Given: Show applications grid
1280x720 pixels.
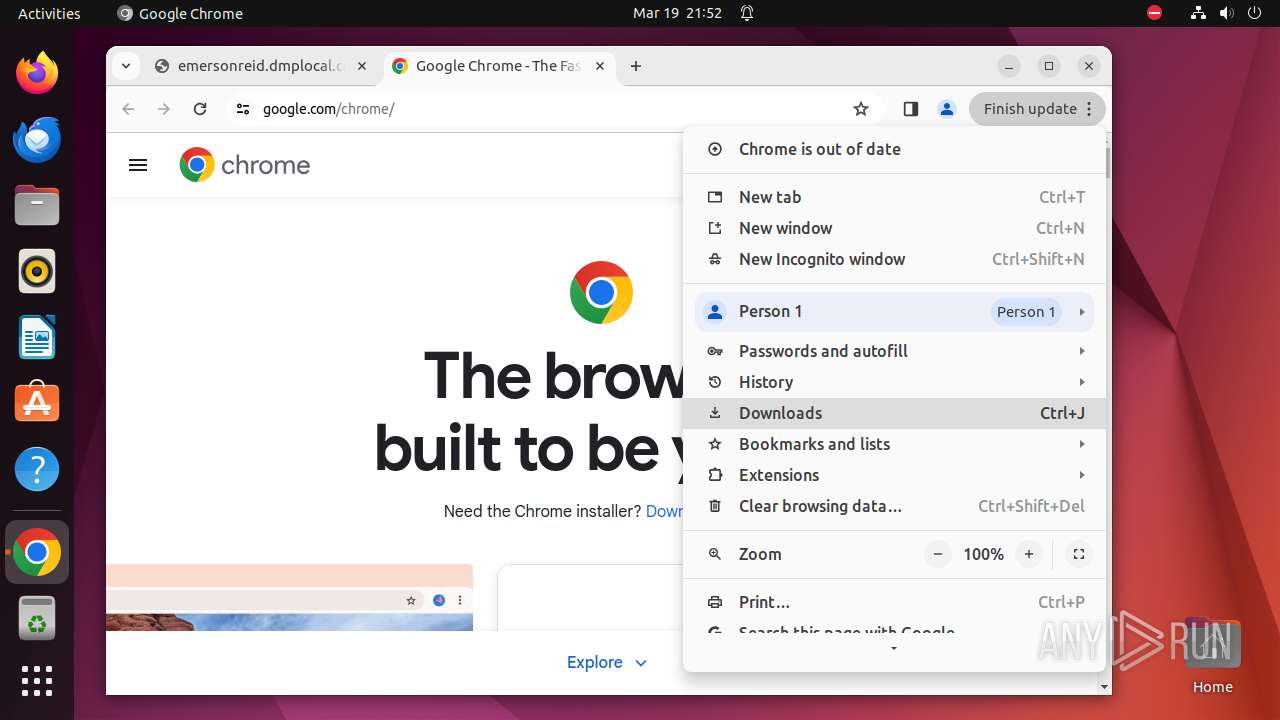Looking at the screenshot, I should pyautogui.click(x=37, y=681).
